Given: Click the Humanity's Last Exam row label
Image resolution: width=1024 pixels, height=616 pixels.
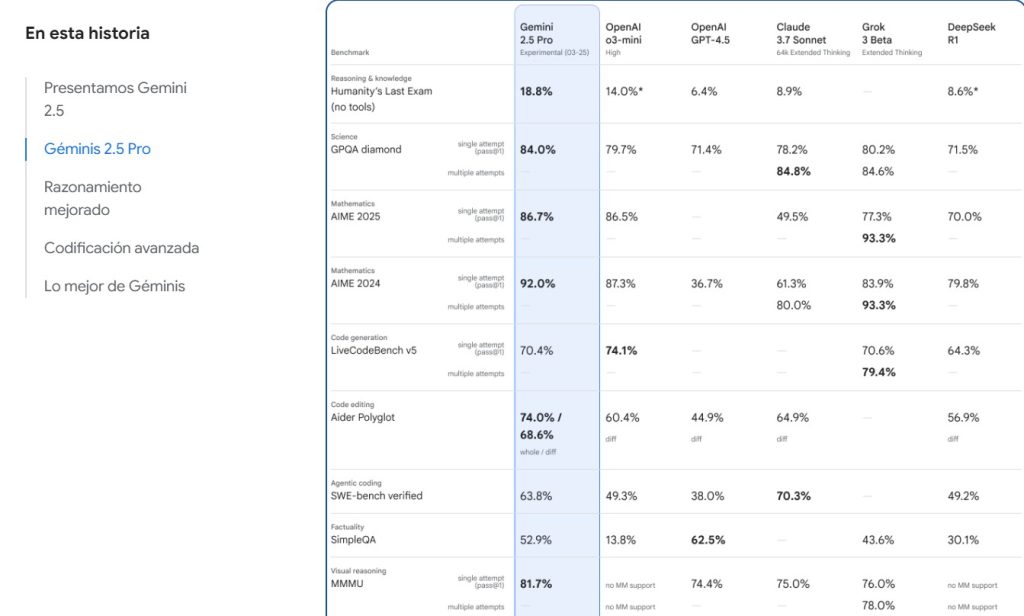Looking at the screenshot, I should [x=381, y=91].
